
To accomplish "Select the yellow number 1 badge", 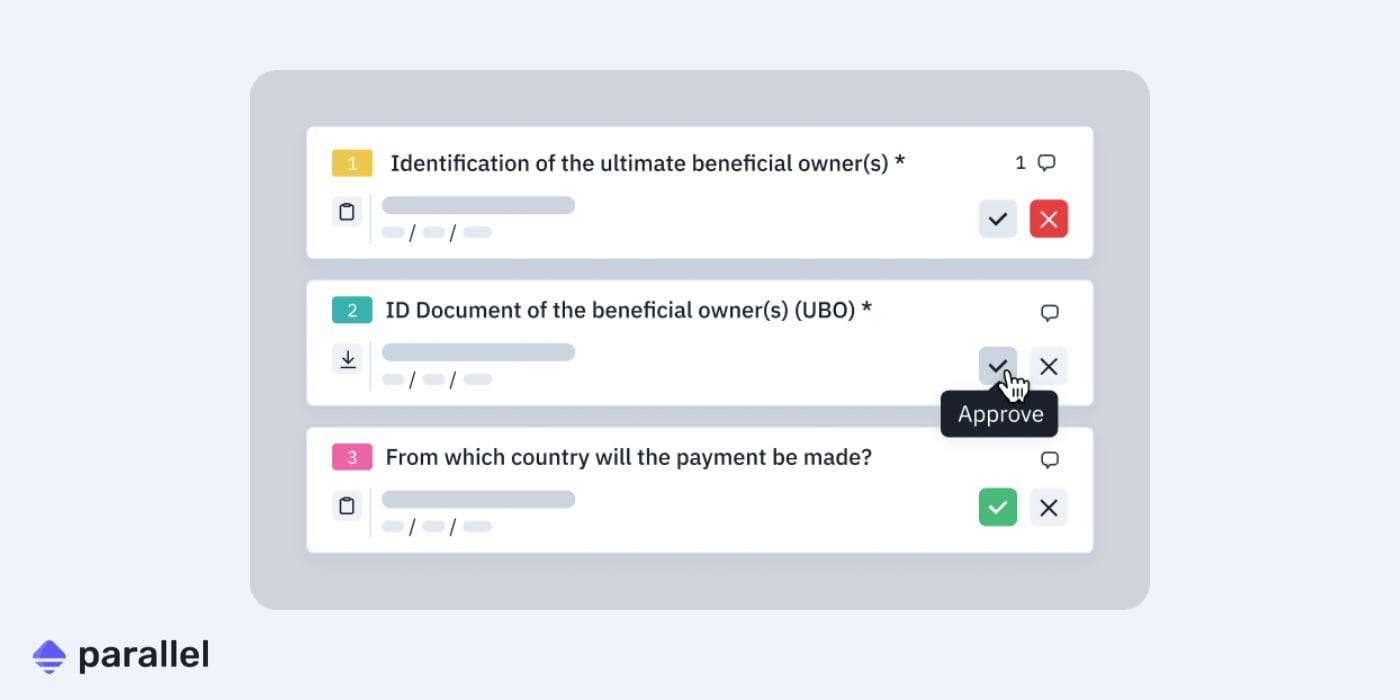I will 351,162.
